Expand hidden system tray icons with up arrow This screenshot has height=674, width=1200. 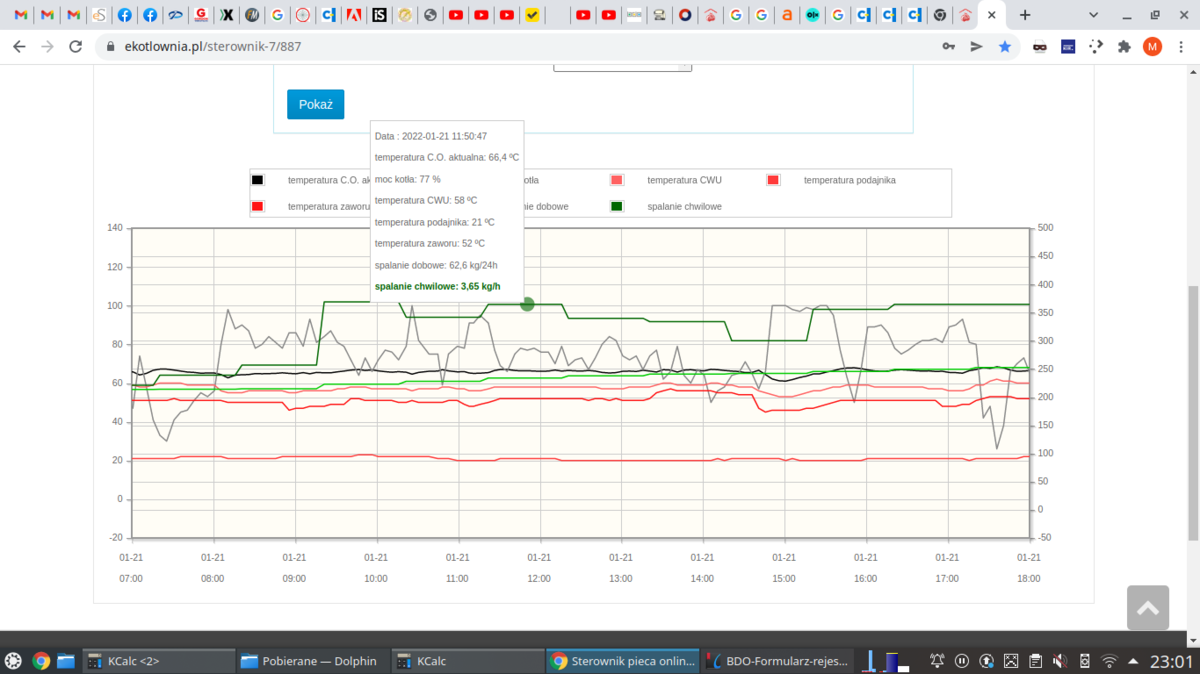(x=1135, y=660)
